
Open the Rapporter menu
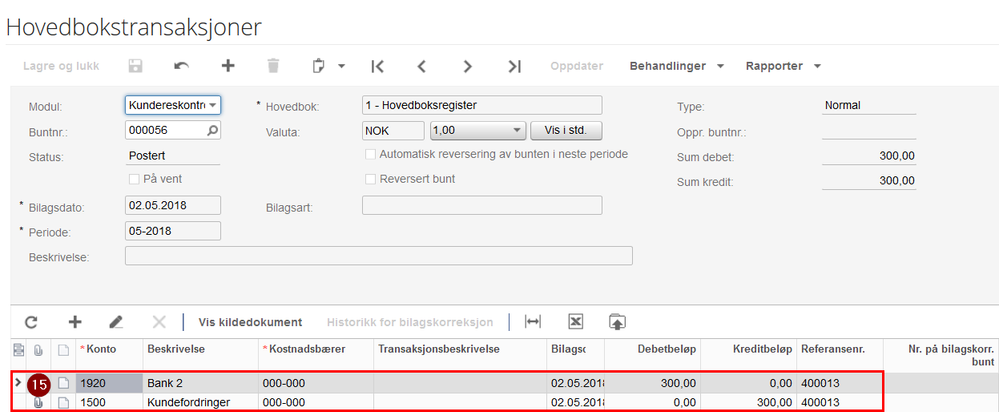click(782, 66)
